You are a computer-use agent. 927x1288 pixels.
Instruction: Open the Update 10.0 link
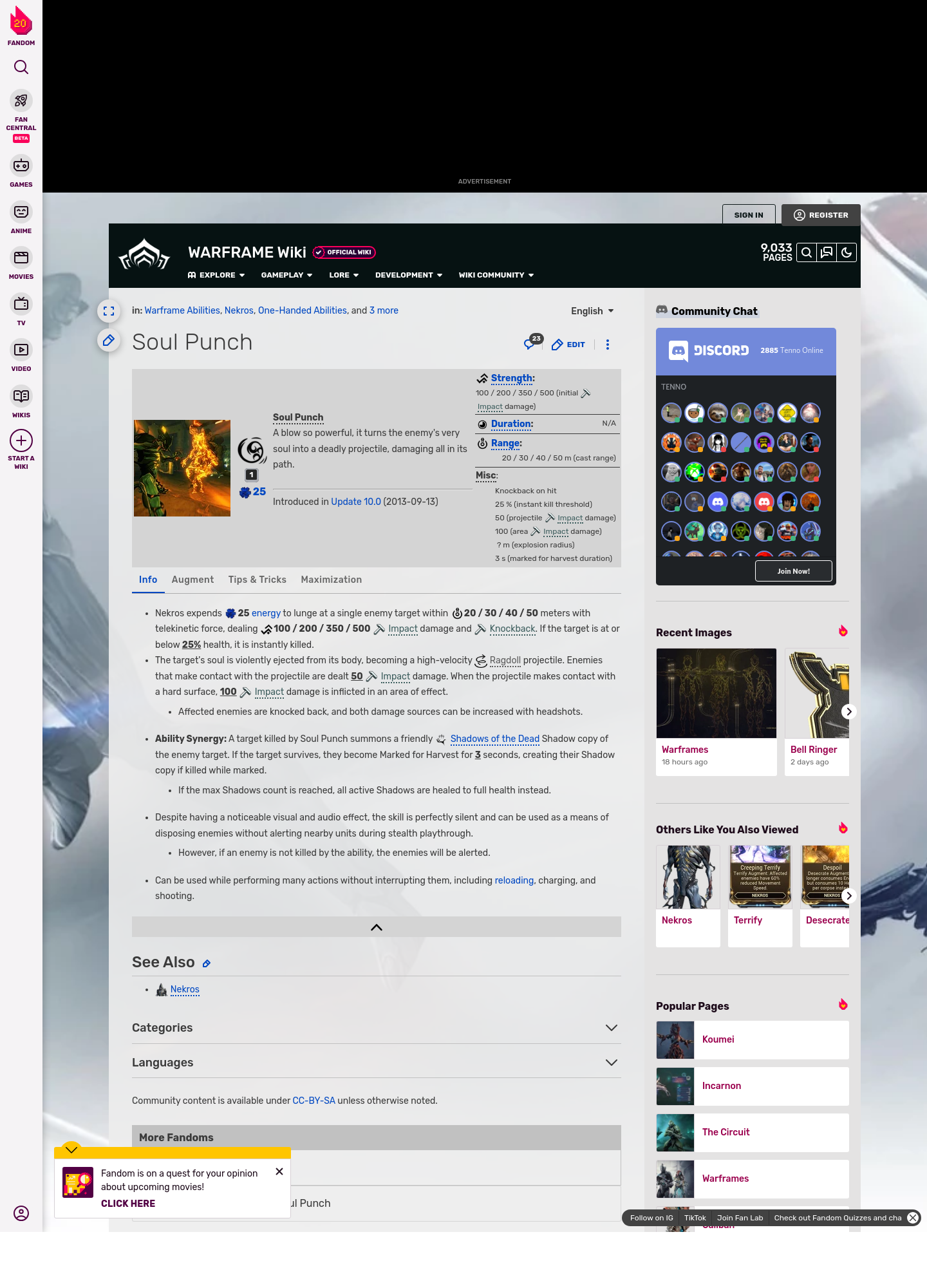click(356, 502)
